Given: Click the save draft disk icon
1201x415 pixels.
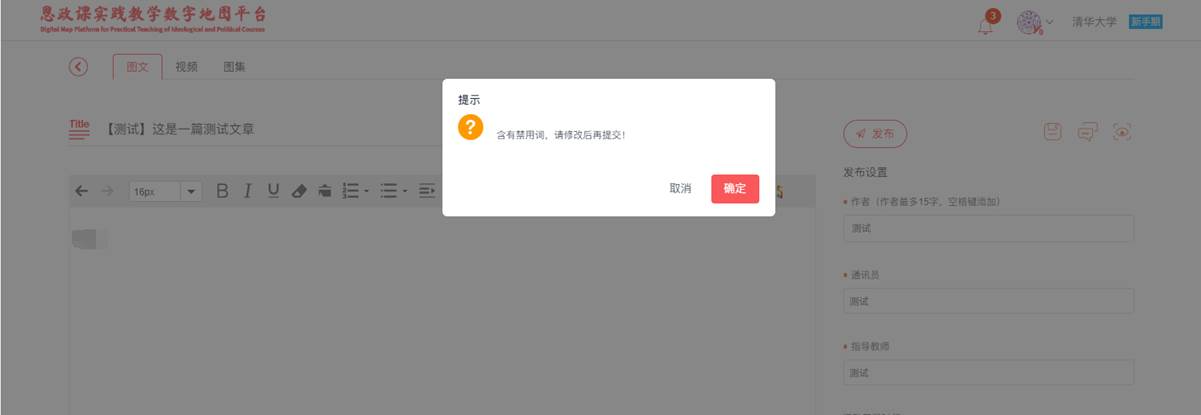Looking at the screenshot, I should tap(1053, 132).
